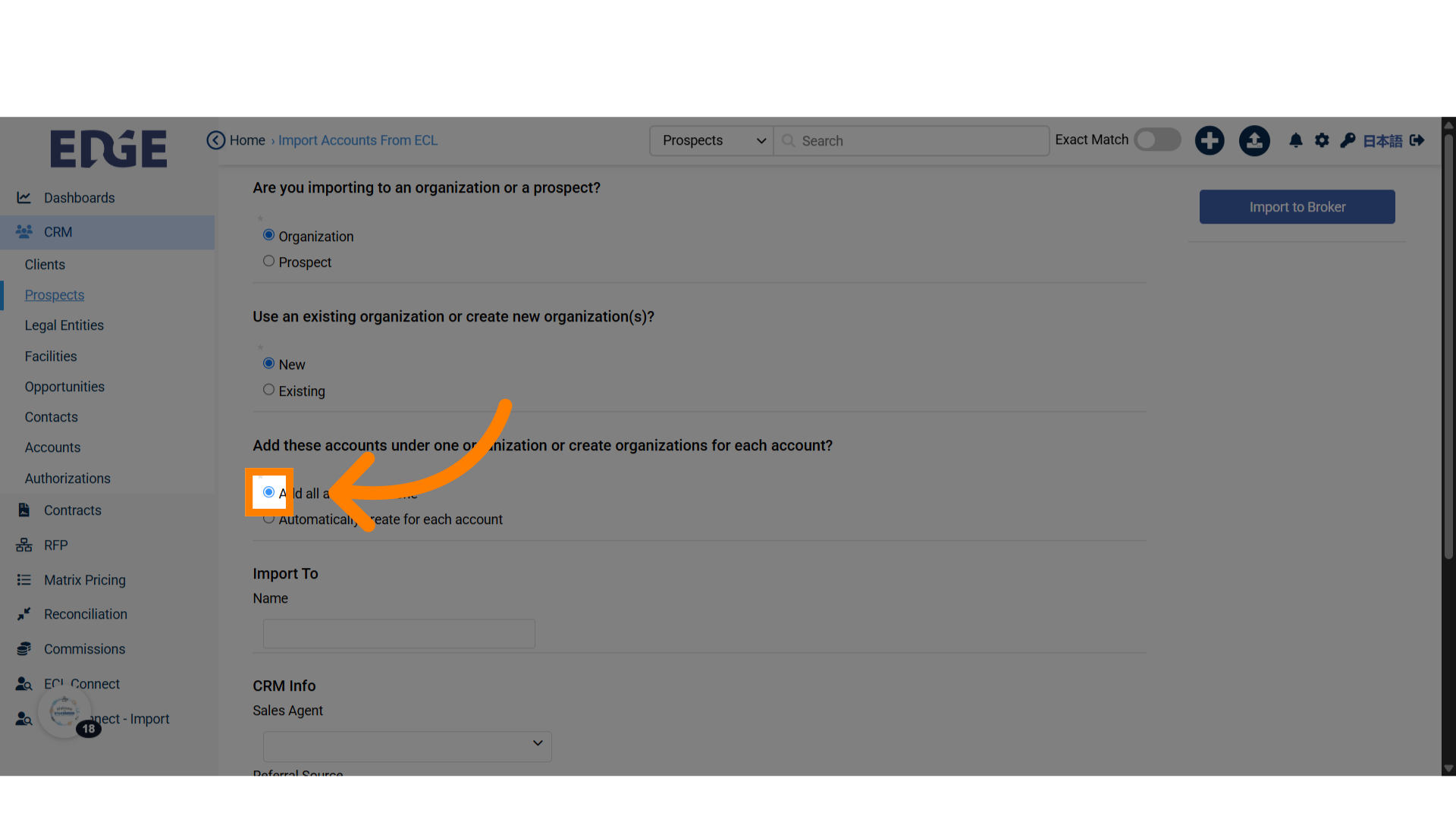Click the key icon in header
The image size is (1456, 819).
point(1348,140)
